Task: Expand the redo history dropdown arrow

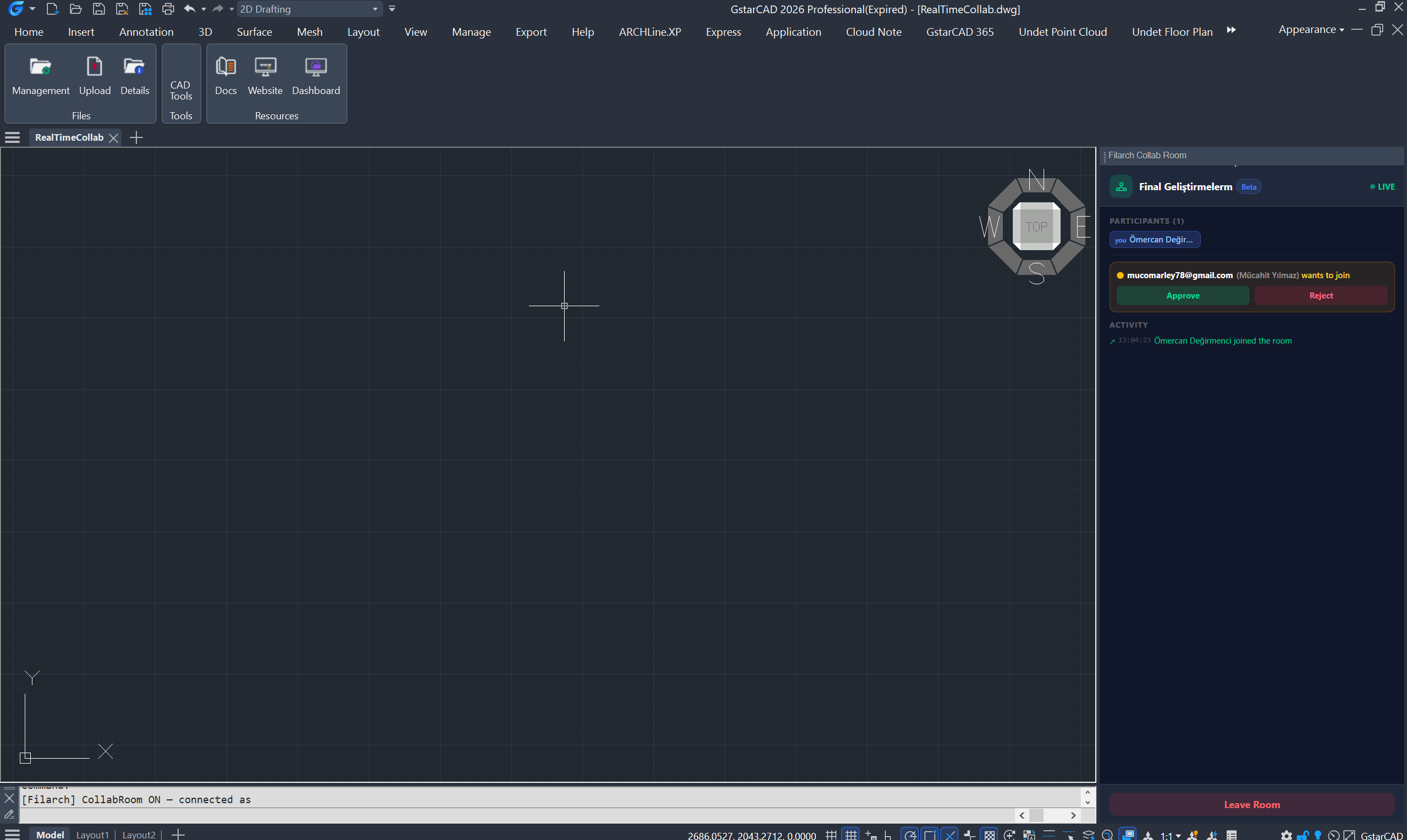Action: (231, 8)
